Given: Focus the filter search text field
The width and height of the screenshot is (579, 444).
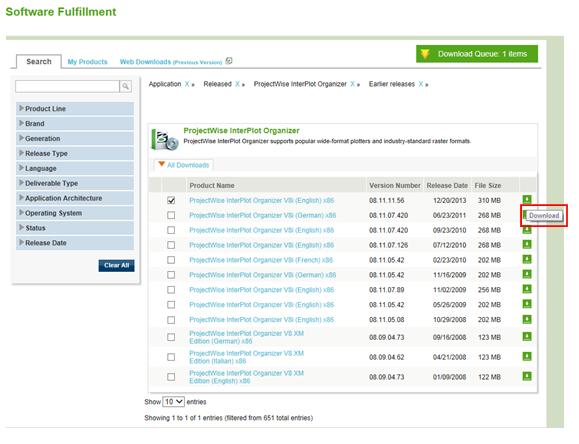Looking at the screenshot, I should (x=67, y=86).
